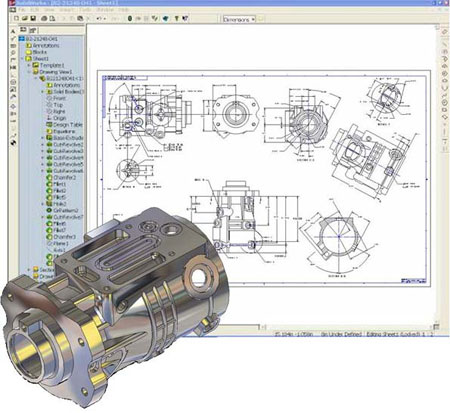Open the Insert menu
450x413 pixels.
coord(66,10)
